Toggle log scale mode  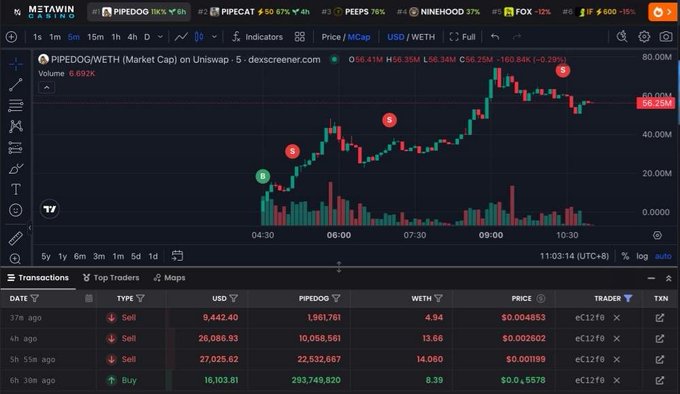click(642, 256)
